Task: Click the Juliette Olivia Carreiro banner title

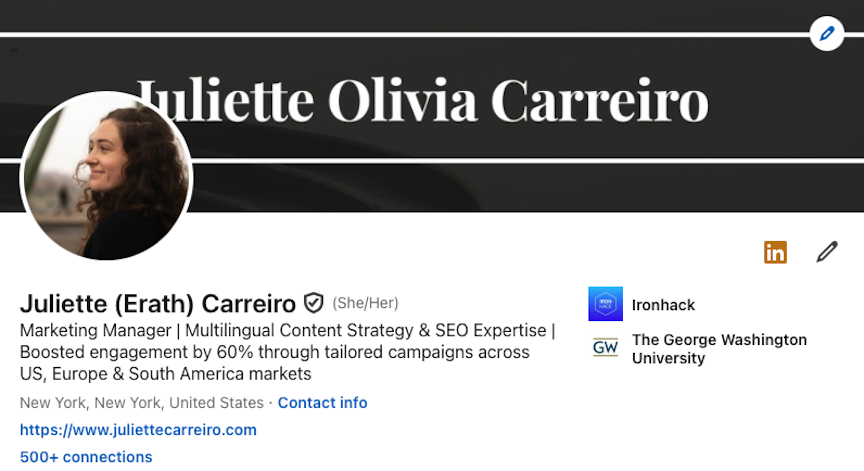Action: pyautogui.click(x=422, y=101)
